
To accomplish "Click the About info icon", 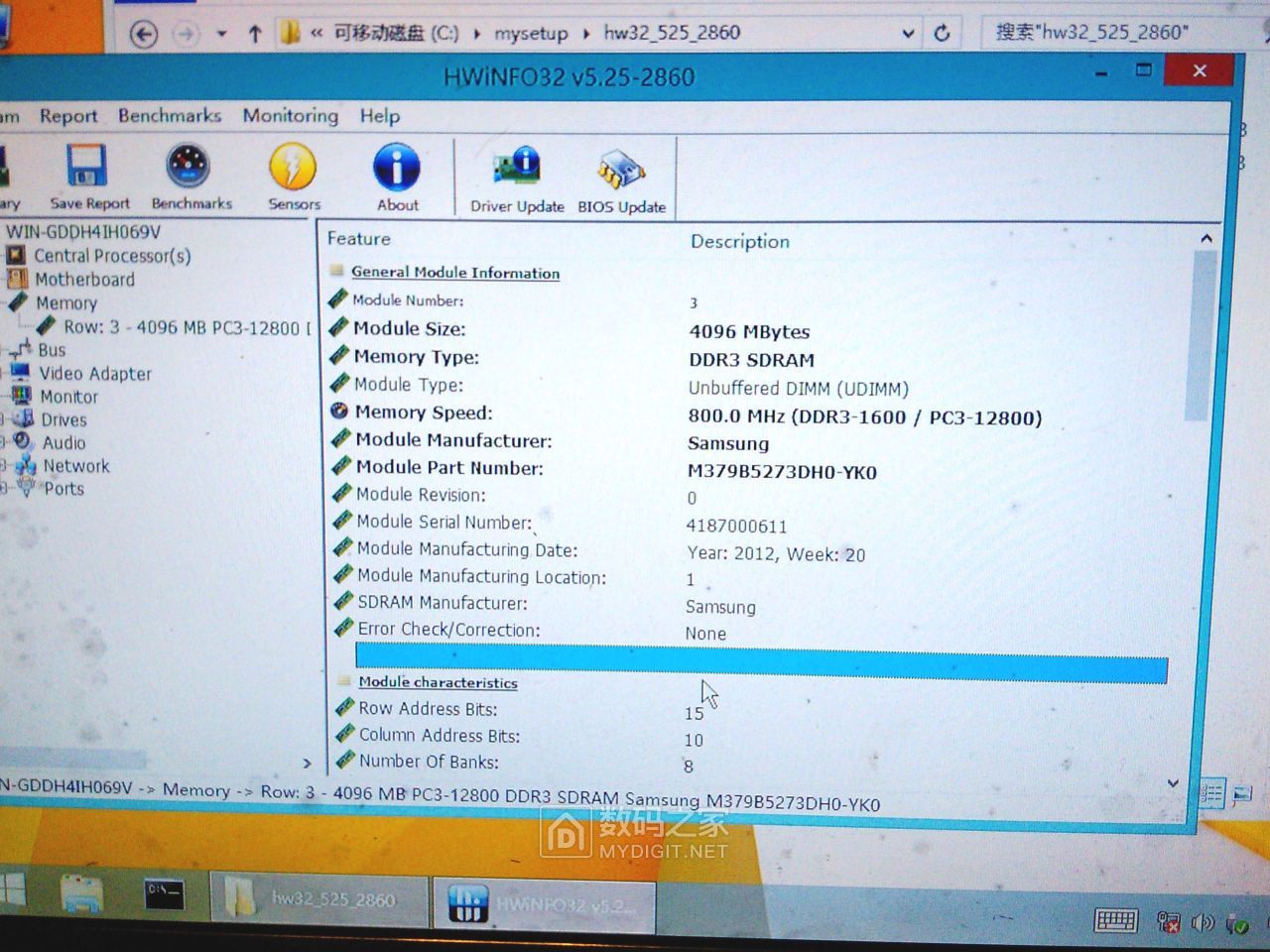I will coord(397,169).
